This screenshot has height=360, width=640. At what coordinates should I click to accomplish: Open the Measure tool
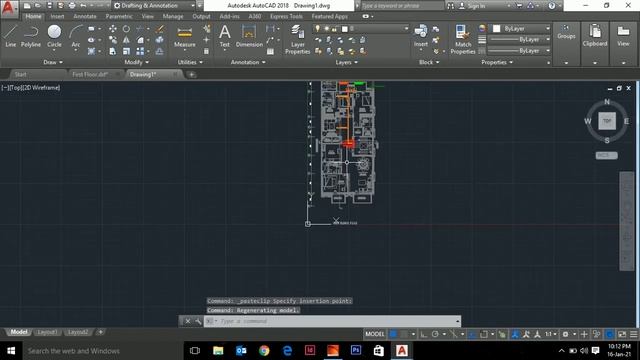click(x=184, y=37)
